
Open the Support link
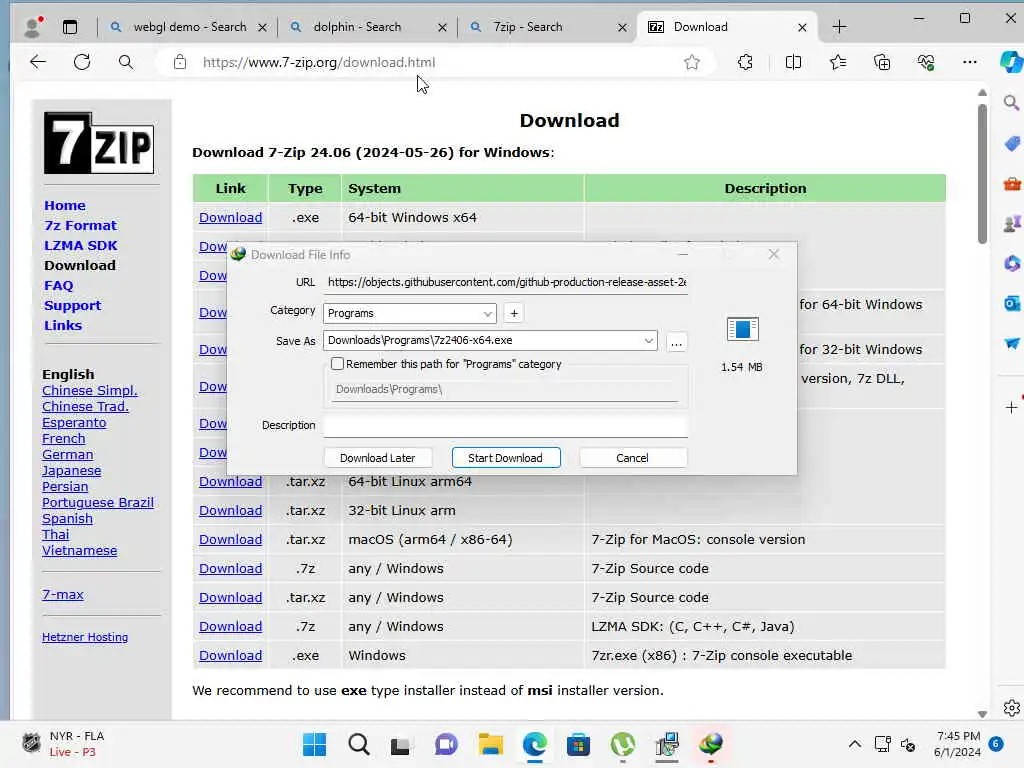[72, 306]
